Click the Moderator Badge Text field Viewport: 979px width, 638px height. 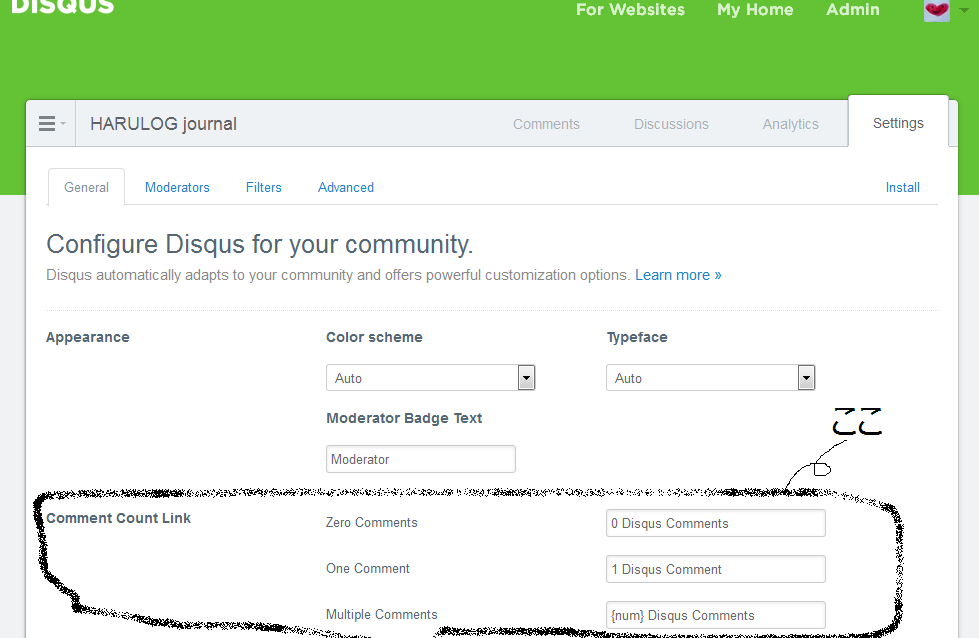tap(421, 459)
